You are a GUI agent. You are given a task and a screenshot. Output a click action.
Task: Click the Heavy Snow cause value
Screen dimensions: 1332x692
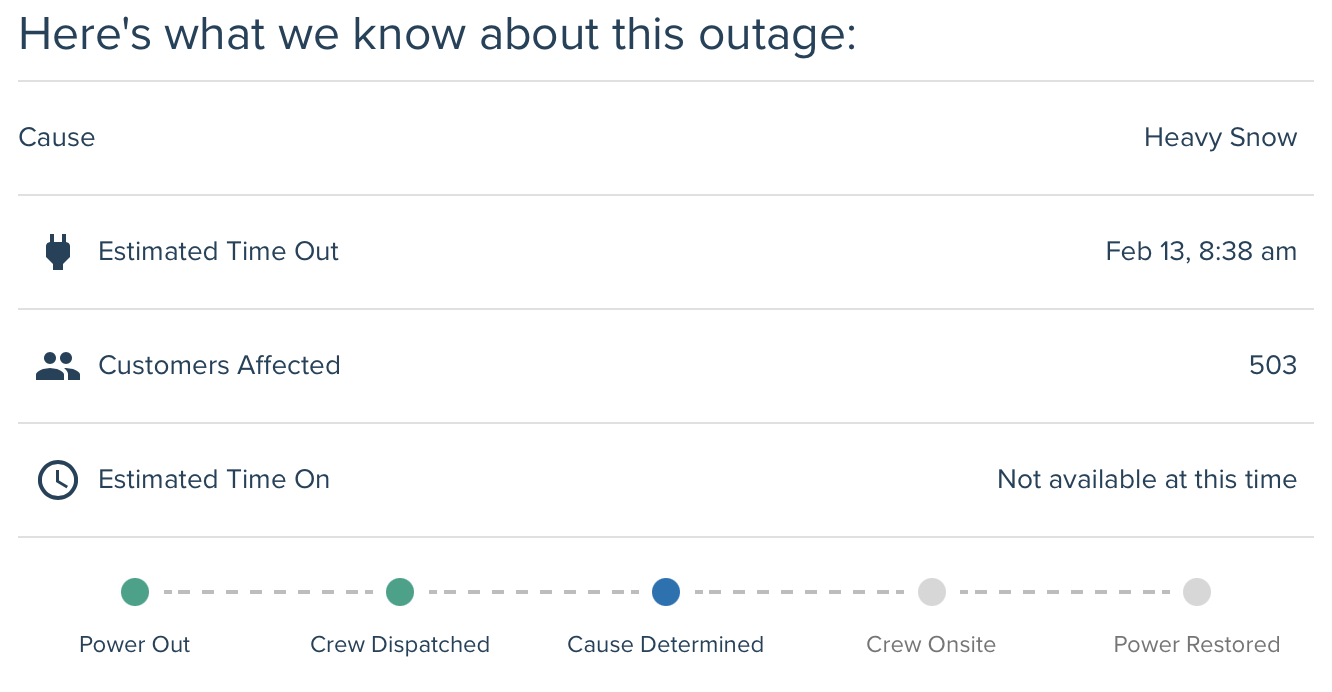tap(1220, 138)
